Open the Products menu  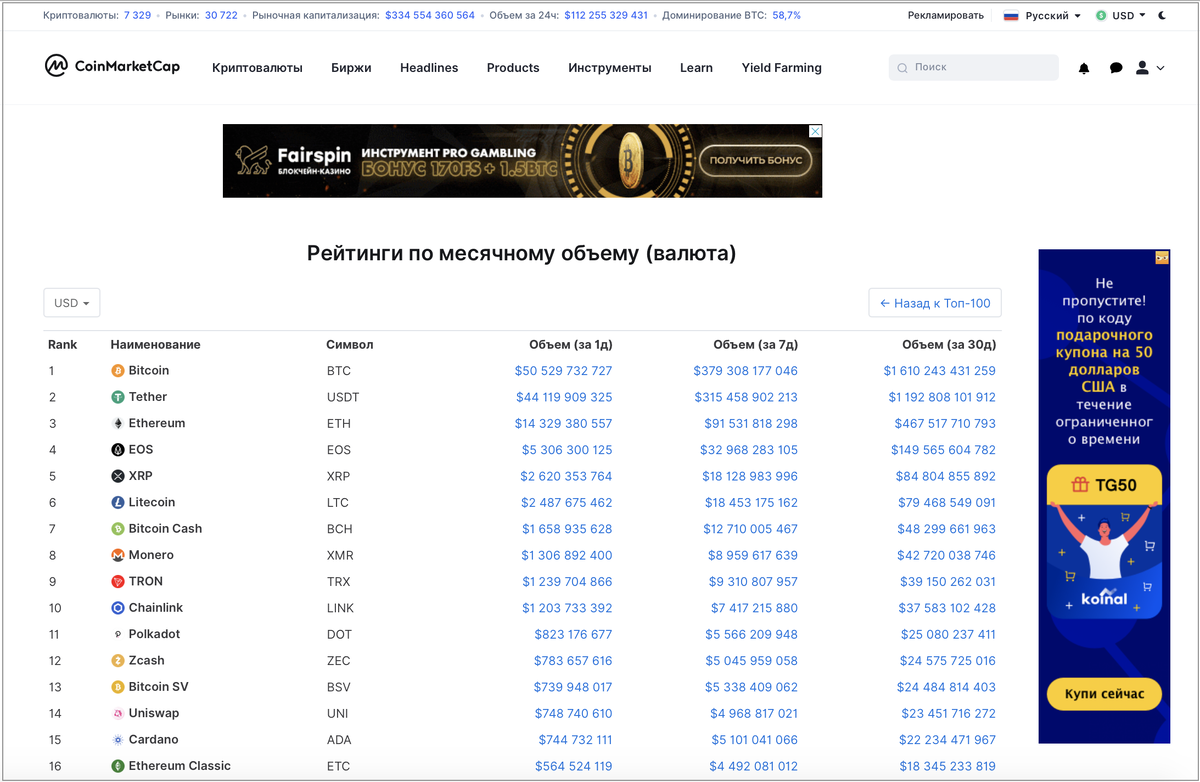pos(513,68)
